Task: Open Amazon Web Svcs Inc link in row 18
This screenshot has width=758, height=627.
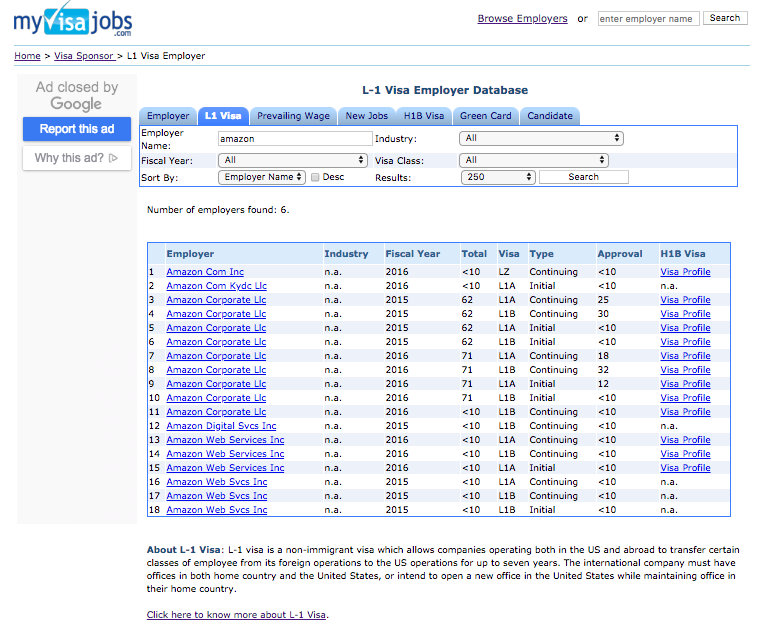Action: (217, 510)
